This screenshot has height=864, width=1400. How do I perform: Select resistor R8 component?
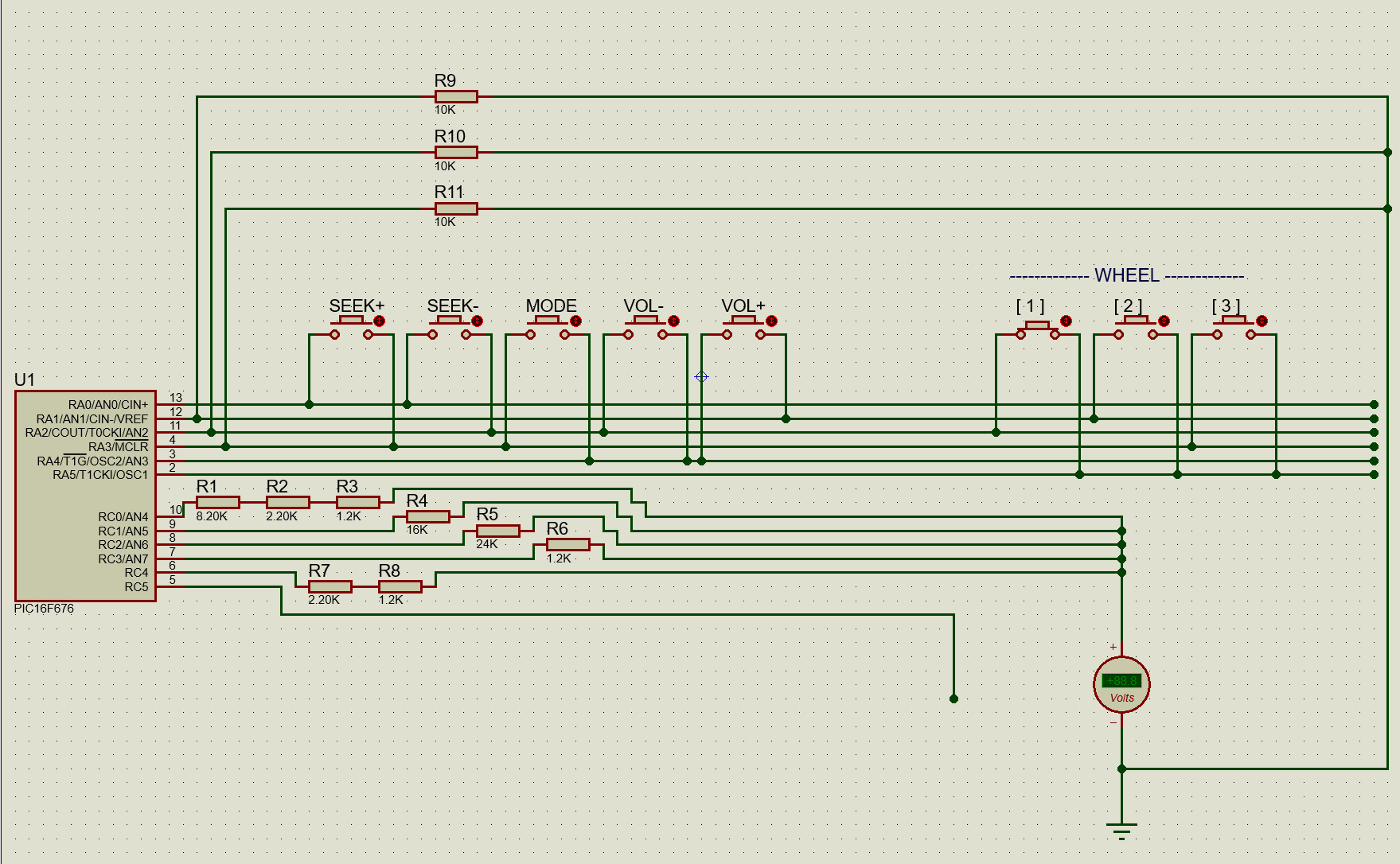pyautogui.click(x=400, y=586)
